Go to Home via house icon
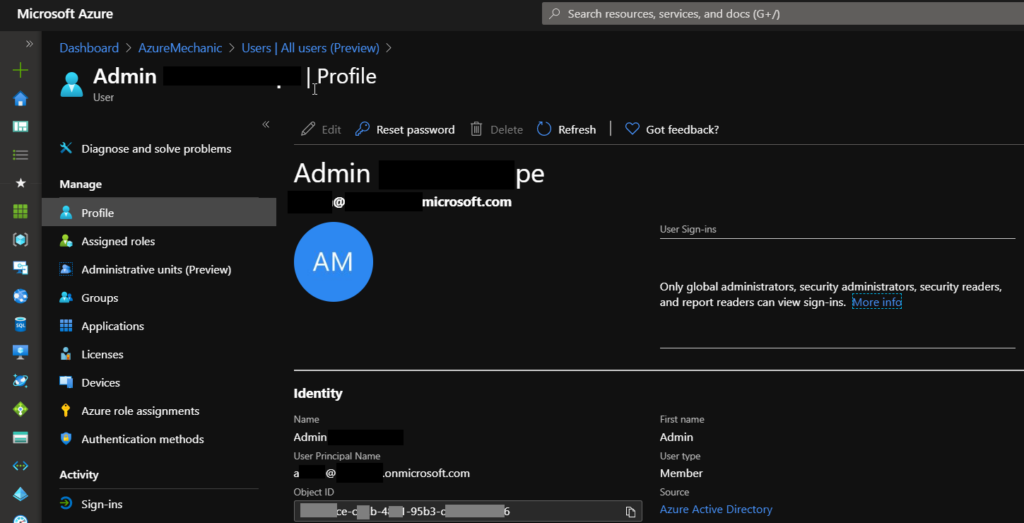The height and width of the screenshot is (523, 1024). 21,99
